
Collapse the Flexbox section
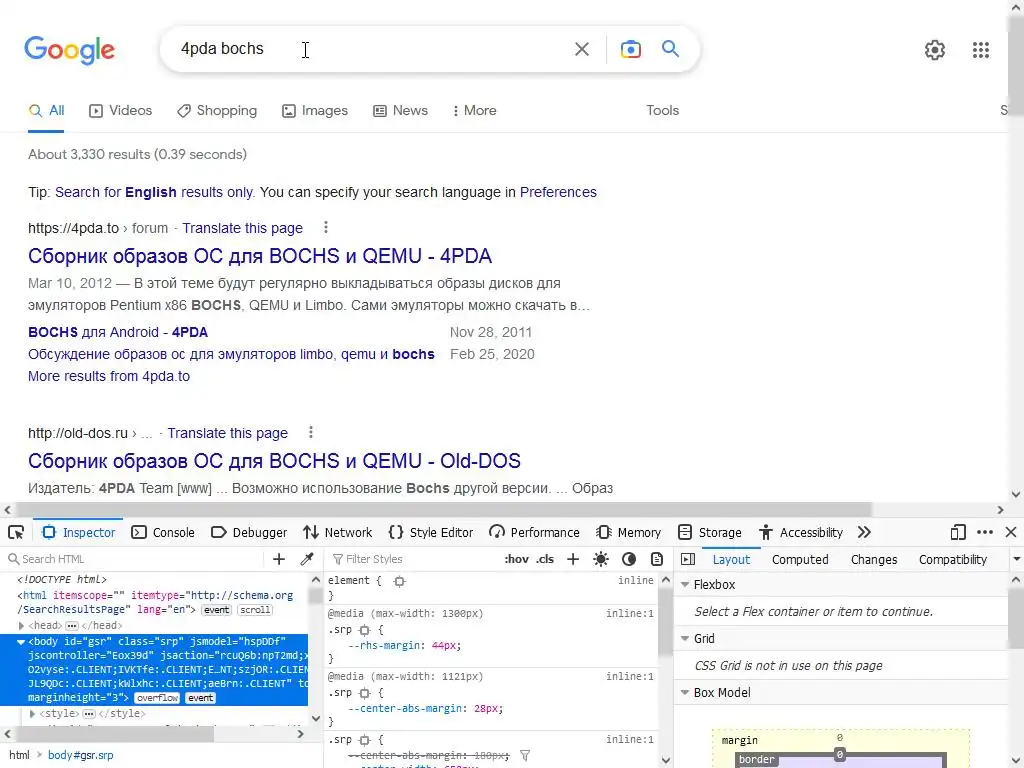(x=685, y=584)
